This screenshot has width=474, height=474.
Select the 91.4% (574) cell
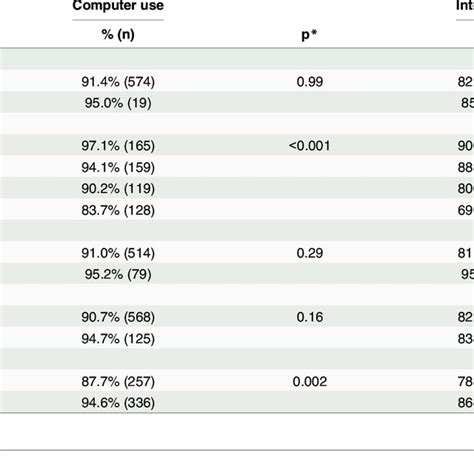pos(118,82)
